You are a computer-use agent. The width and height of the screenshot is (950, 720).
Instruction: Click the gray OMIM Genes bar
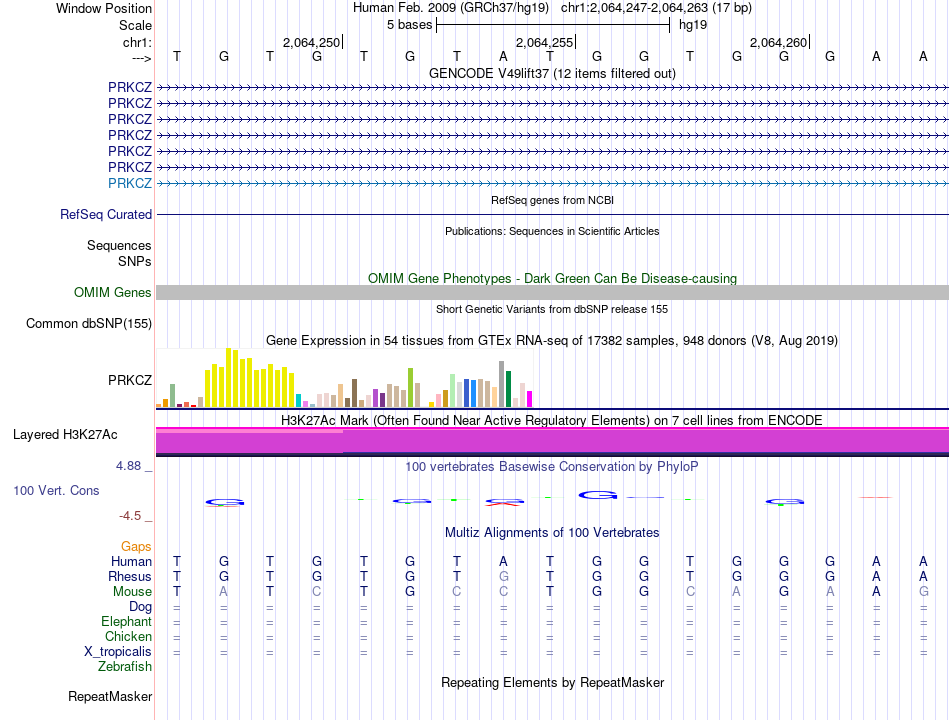[552, 292]
